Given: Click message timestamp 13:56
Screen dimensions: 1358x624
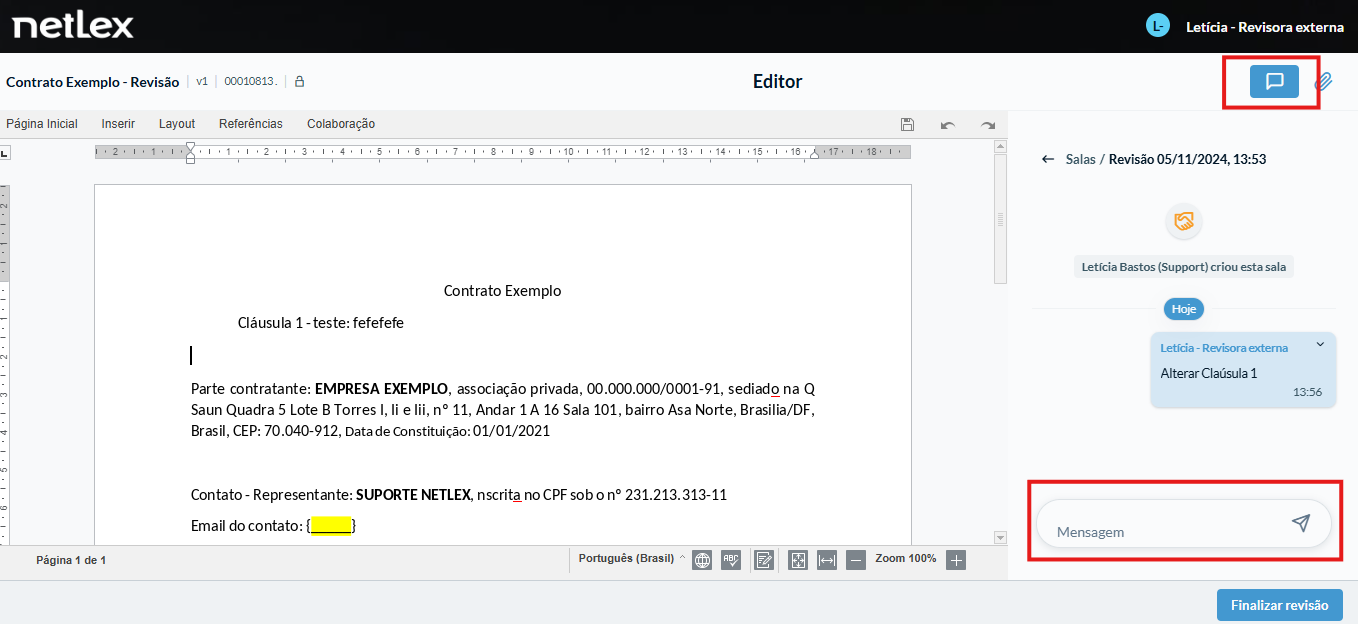Looking at the screenshot, I should (x=1308, y=392).
